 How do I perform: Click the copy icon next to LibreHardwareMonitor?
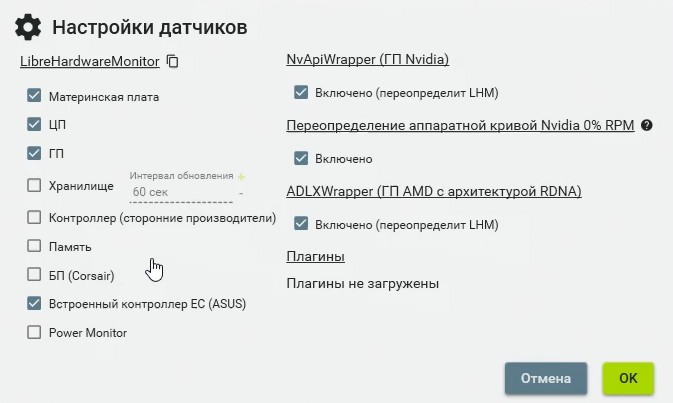click(173, 61)
